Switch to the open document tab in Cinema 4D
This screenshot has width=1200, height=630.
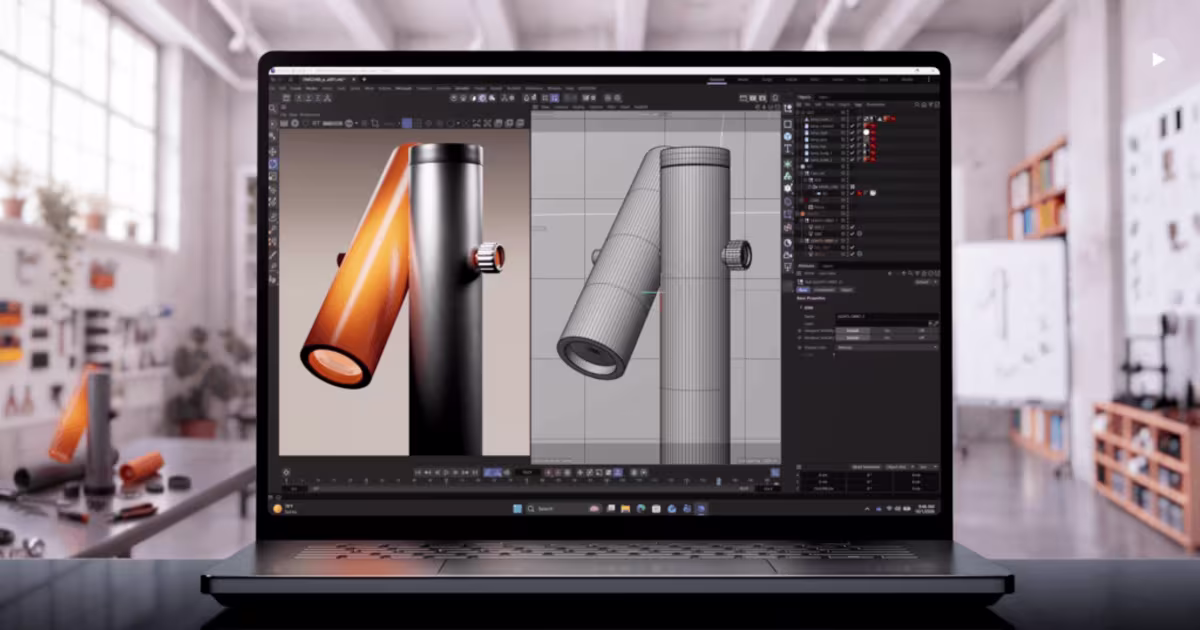[323, 79]
